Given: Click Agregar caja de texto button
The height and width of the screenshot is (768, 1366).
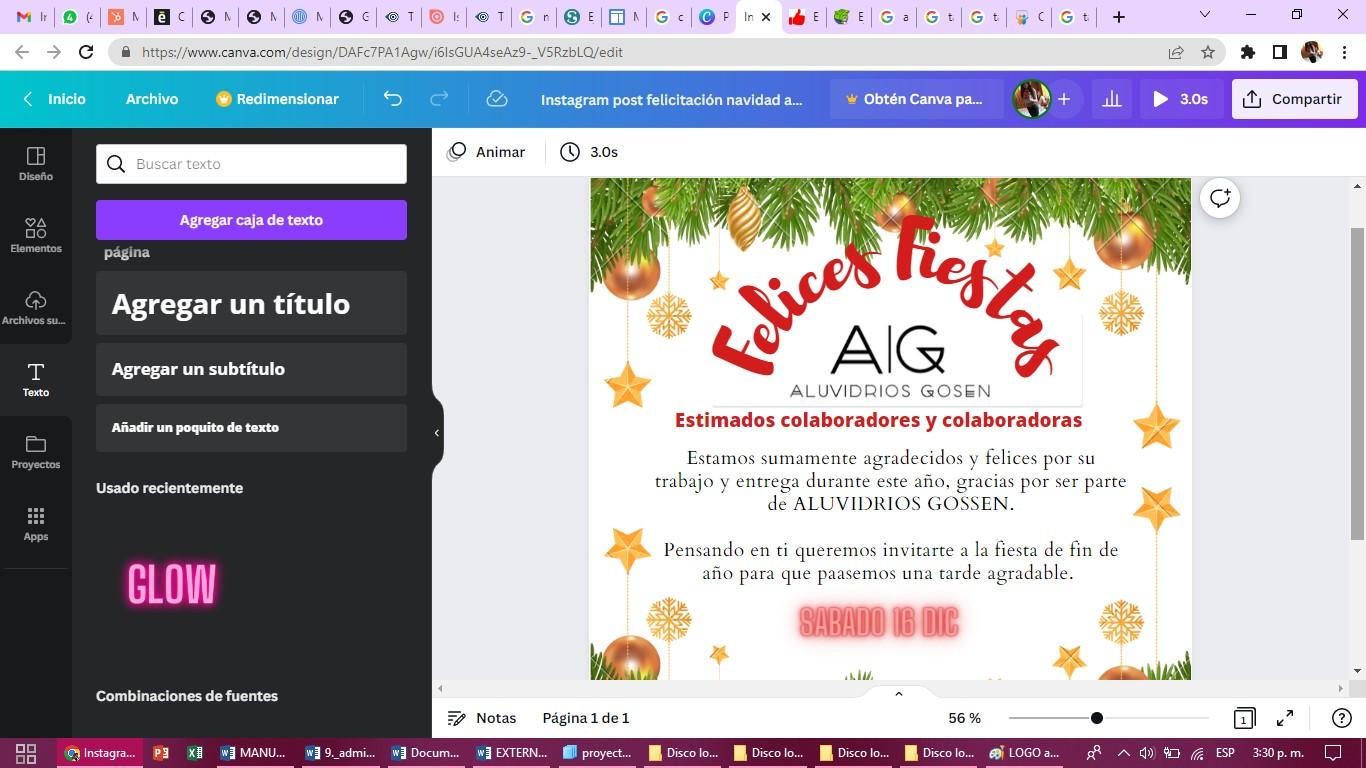Looking at the screenshot, I should pos(251,220).
